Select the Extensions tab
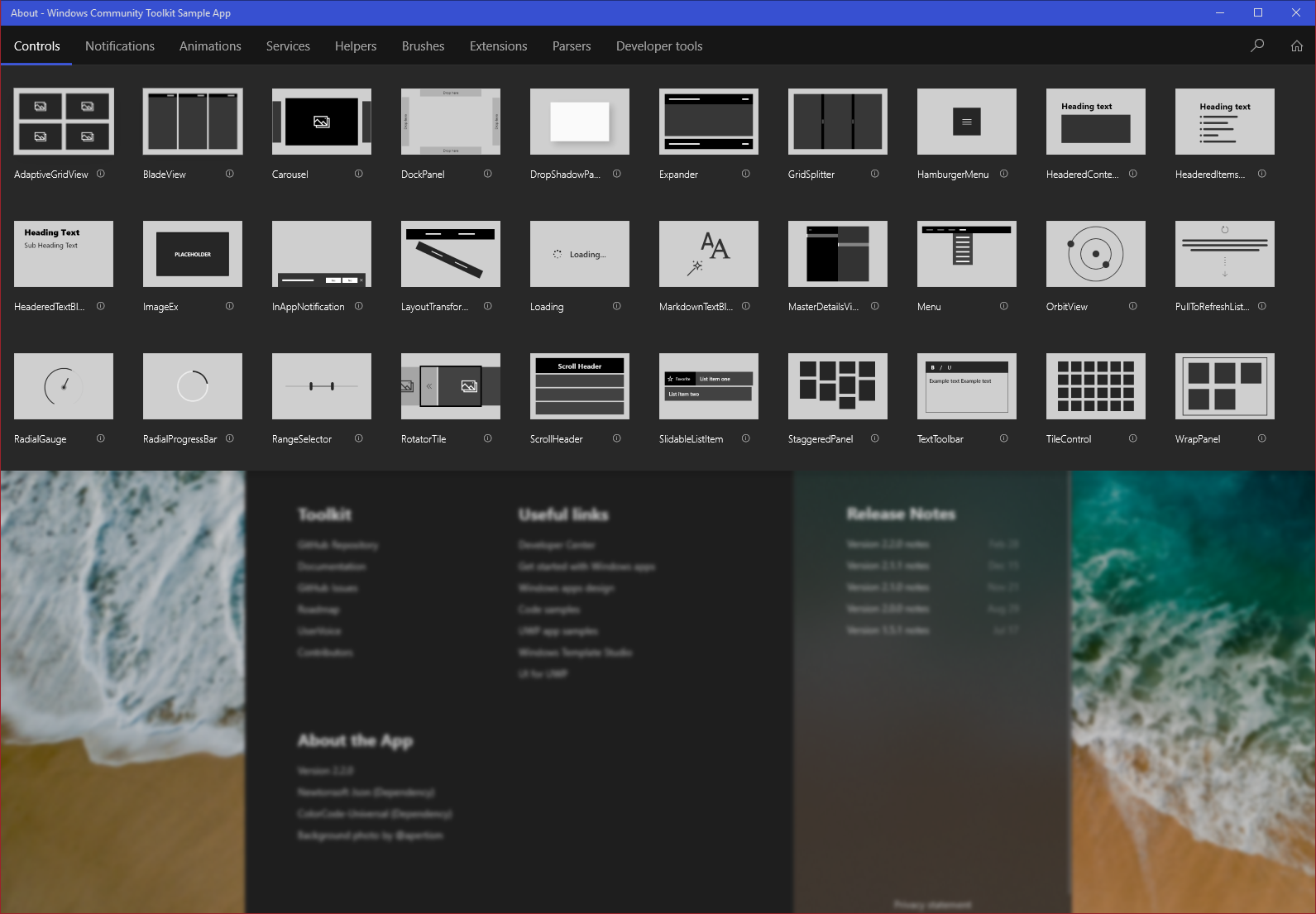This screenshot has width=1316, height=914. pyautogui.click(x=499, y=46)
